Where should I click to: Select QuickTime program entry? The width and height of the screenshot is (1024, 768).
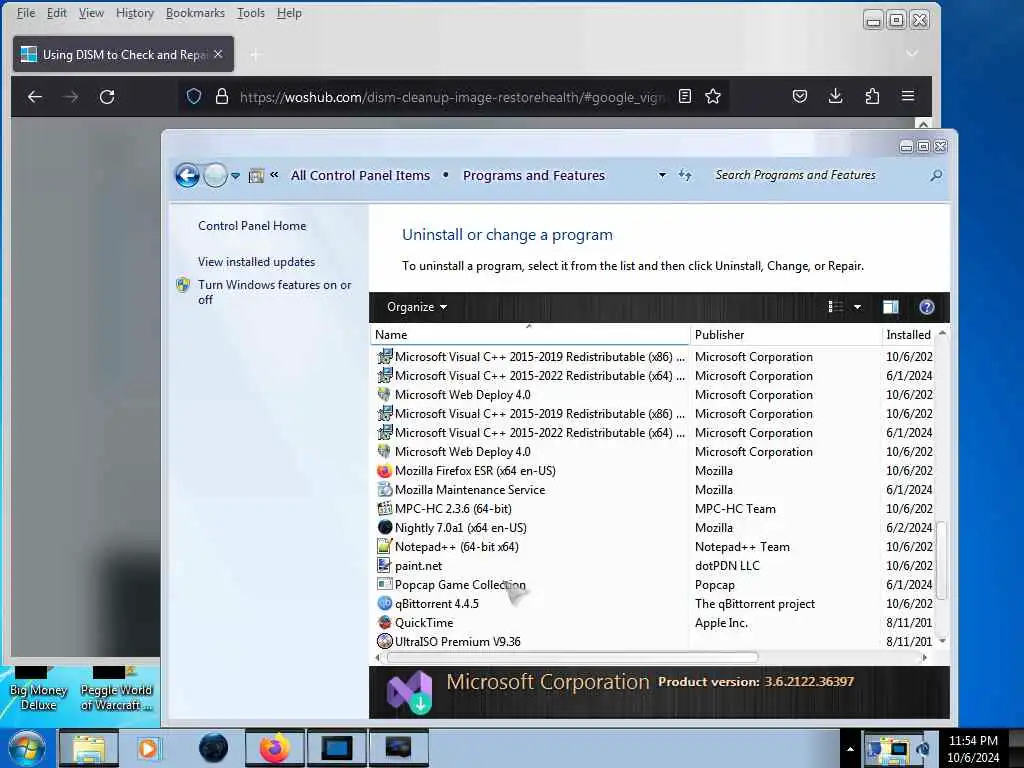point(424,622)
